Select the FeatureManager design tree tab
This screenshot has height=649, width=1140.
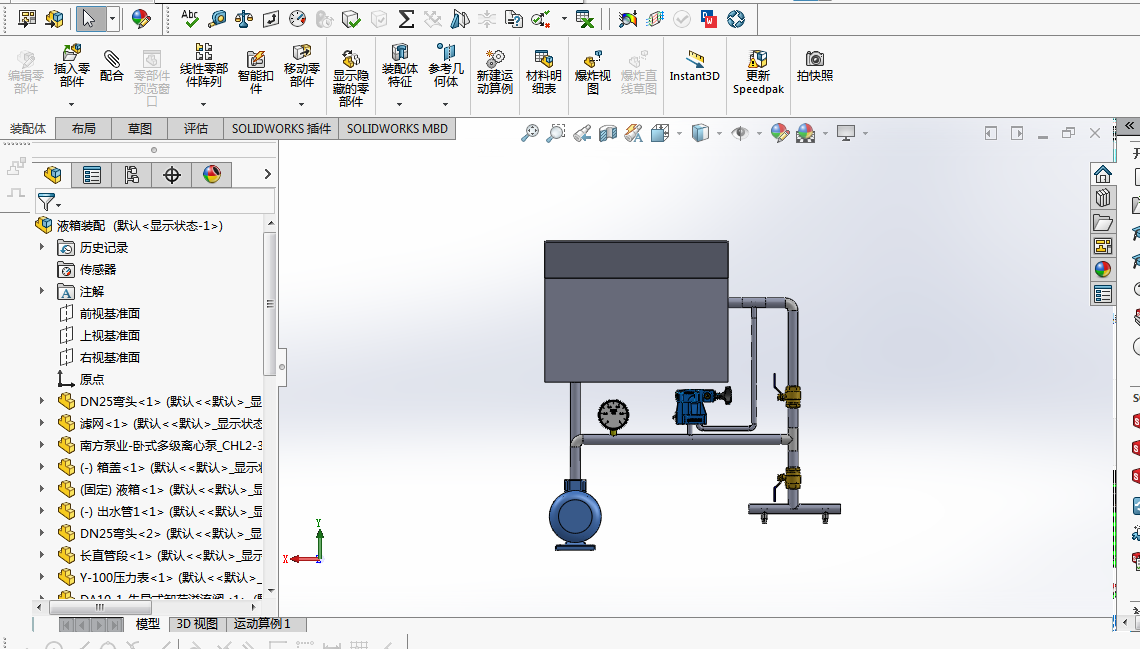tap(52, 174)
